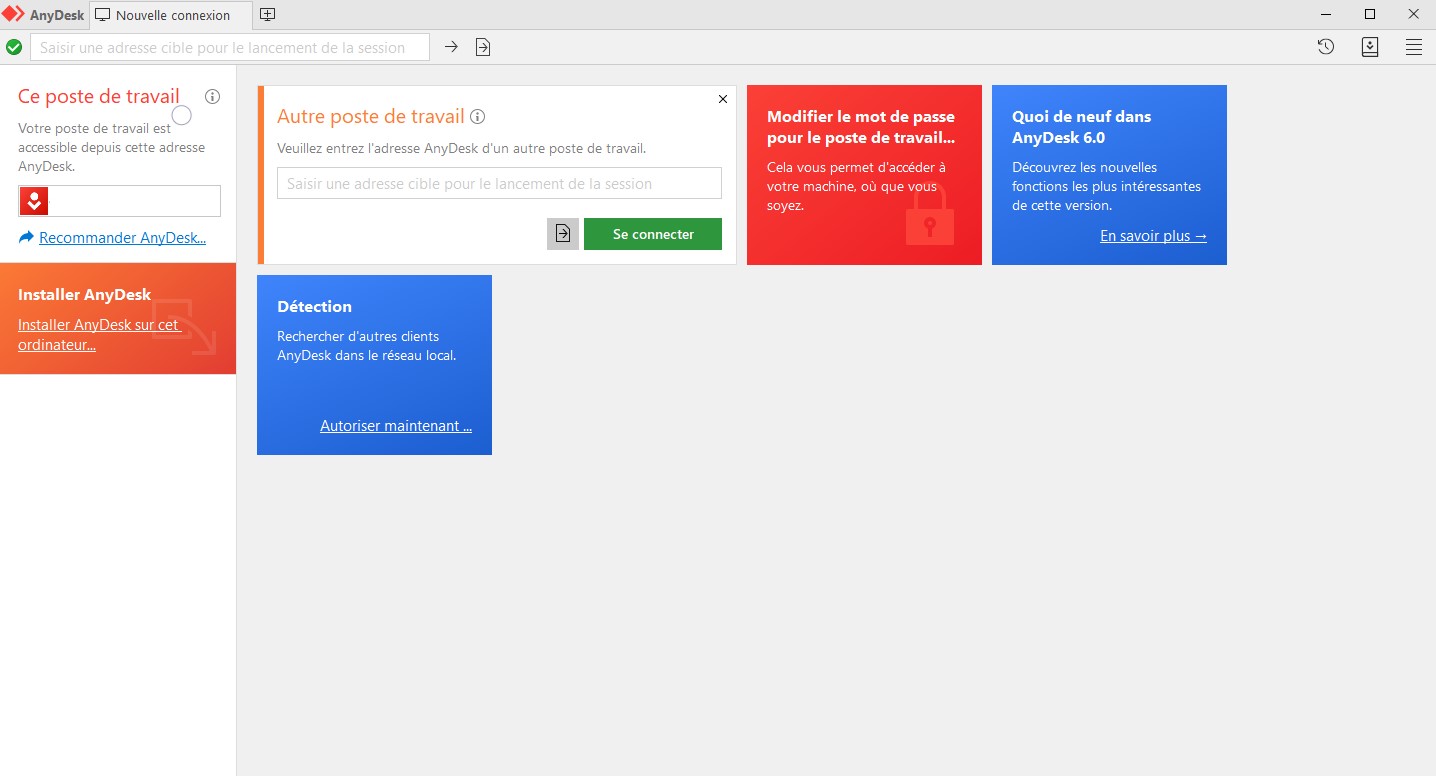
Task: Open session history clock icon
Action: [1326, 47]
